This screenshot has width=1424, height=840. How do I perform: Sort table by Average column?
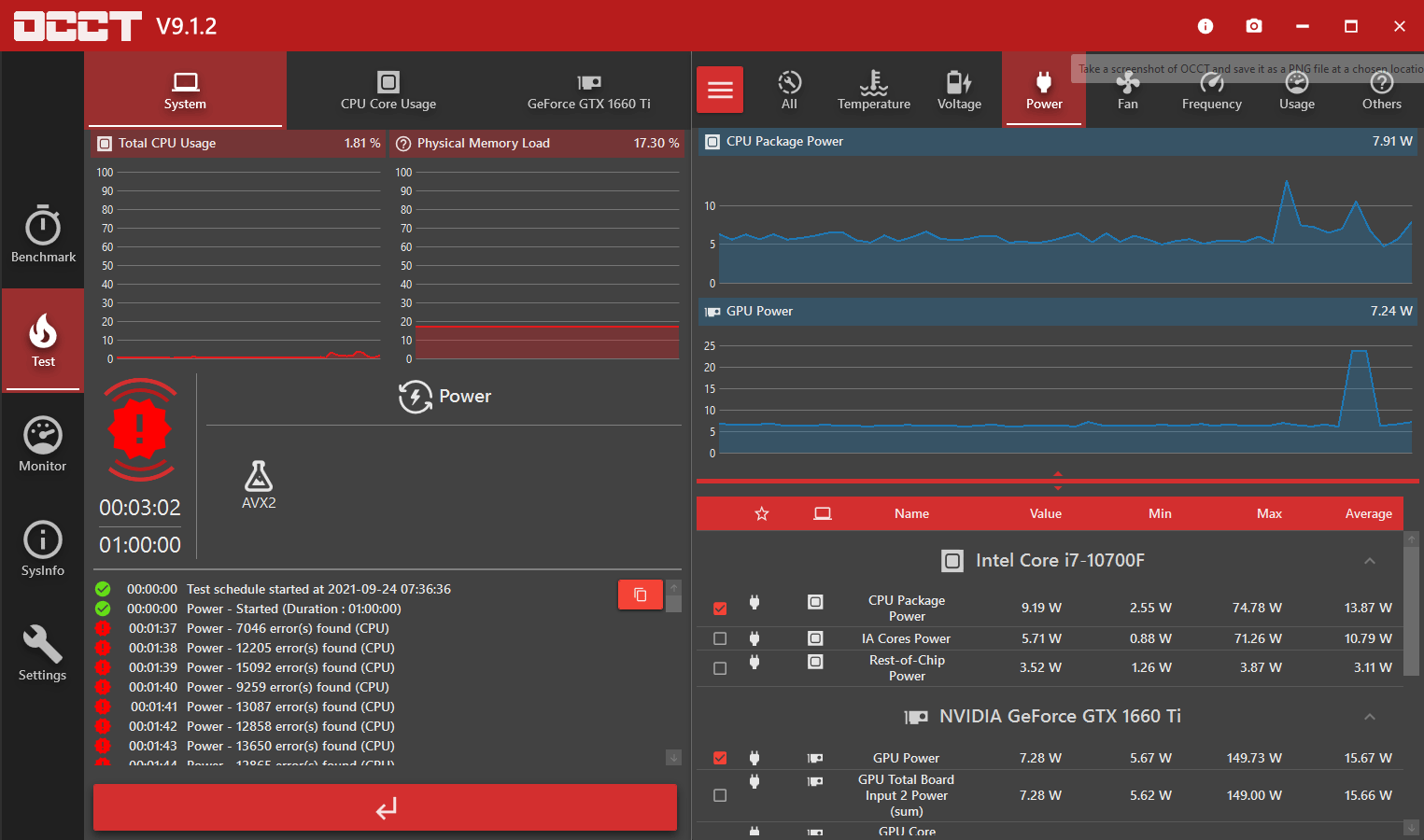1369,513
